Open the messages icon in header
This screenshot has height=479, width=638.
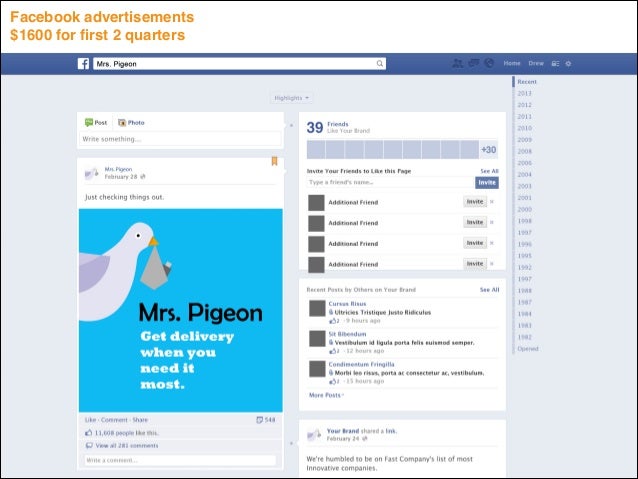[474, 63]
